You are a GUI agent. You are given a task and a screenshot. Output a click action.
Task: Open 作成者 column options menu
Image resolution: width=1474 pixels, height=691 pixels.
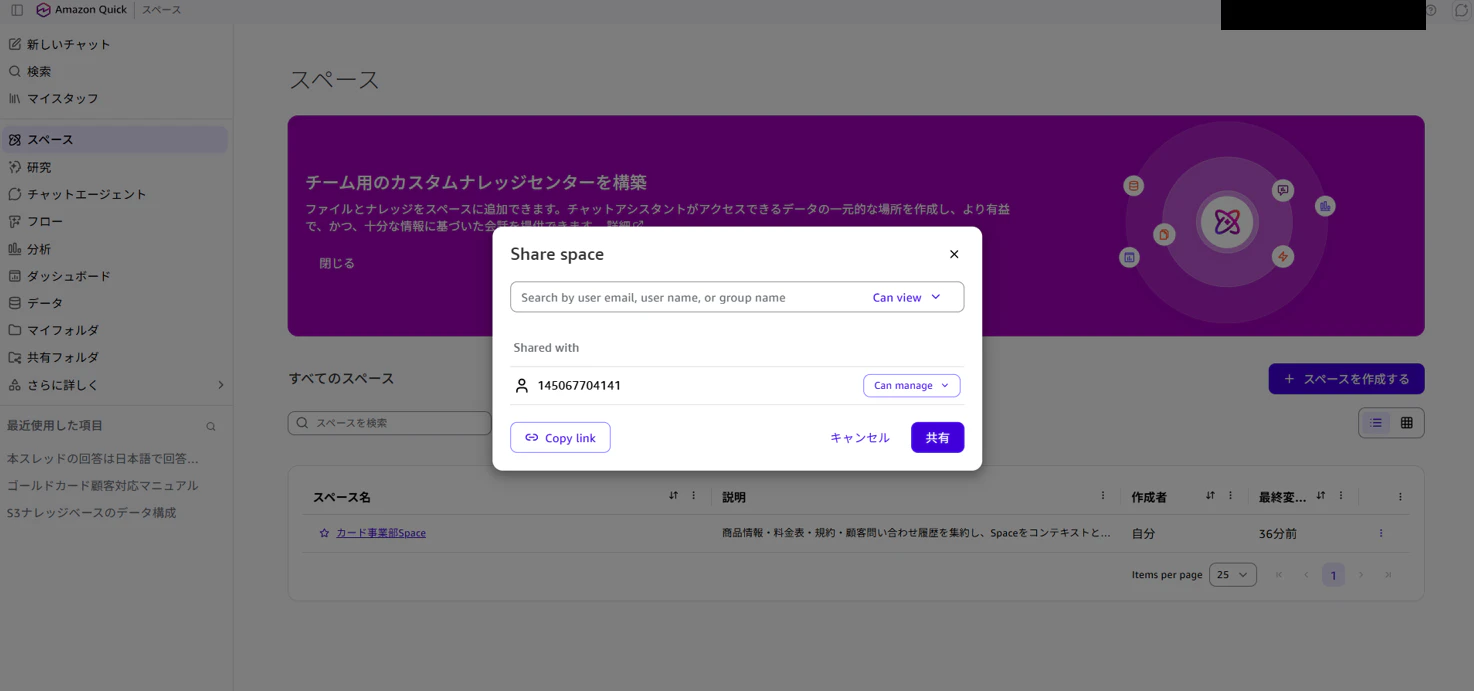[x=1231, y=496]
